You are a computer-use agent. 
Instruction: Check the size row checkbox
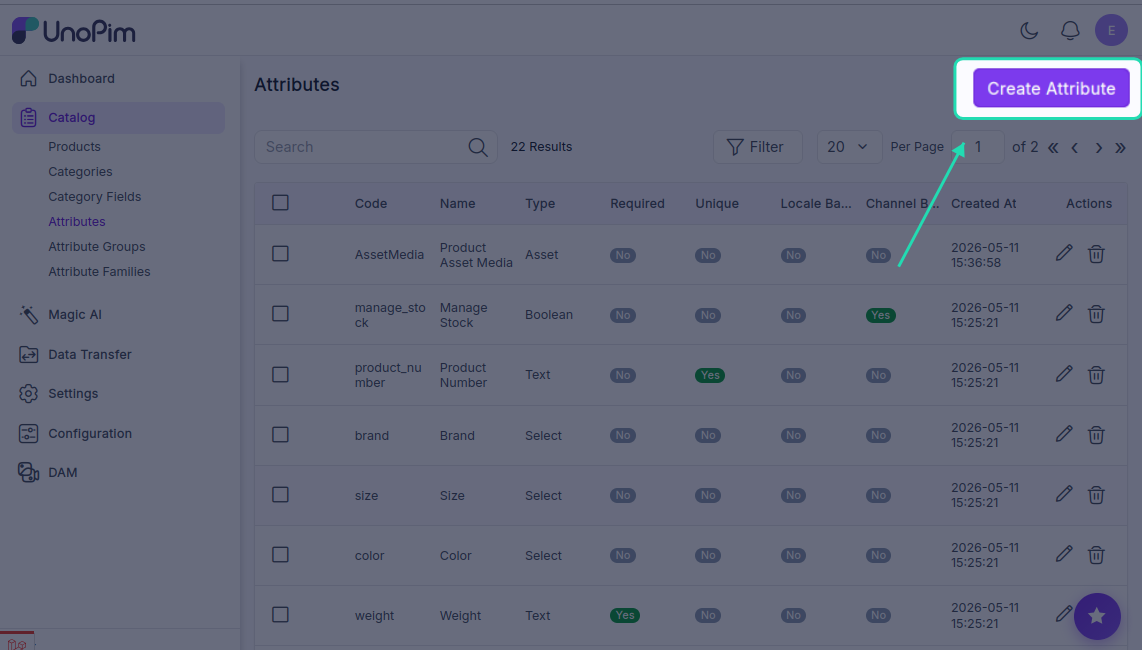coord(280,495)
